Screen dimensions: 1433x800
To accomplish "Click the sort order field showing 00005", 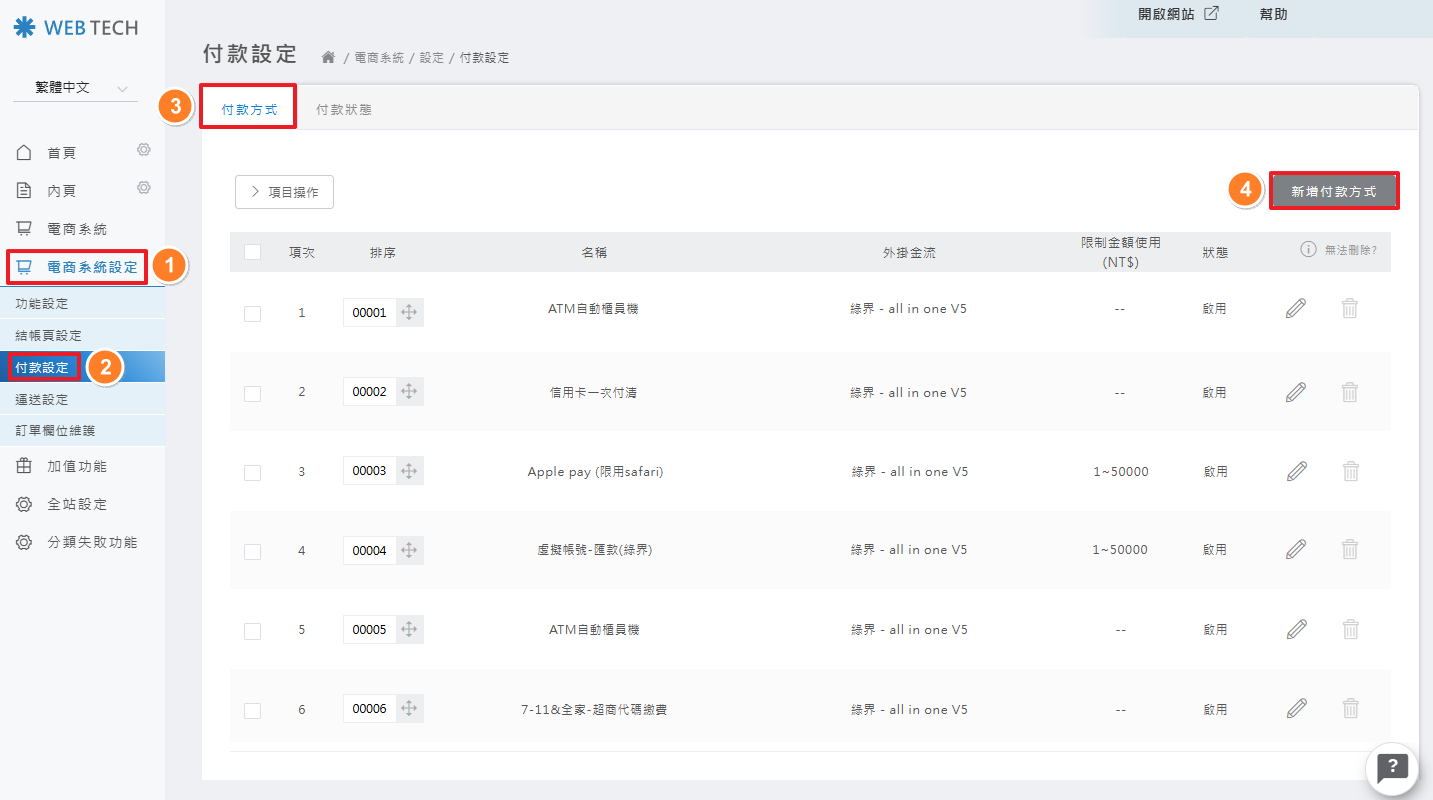I will point(369,630).
